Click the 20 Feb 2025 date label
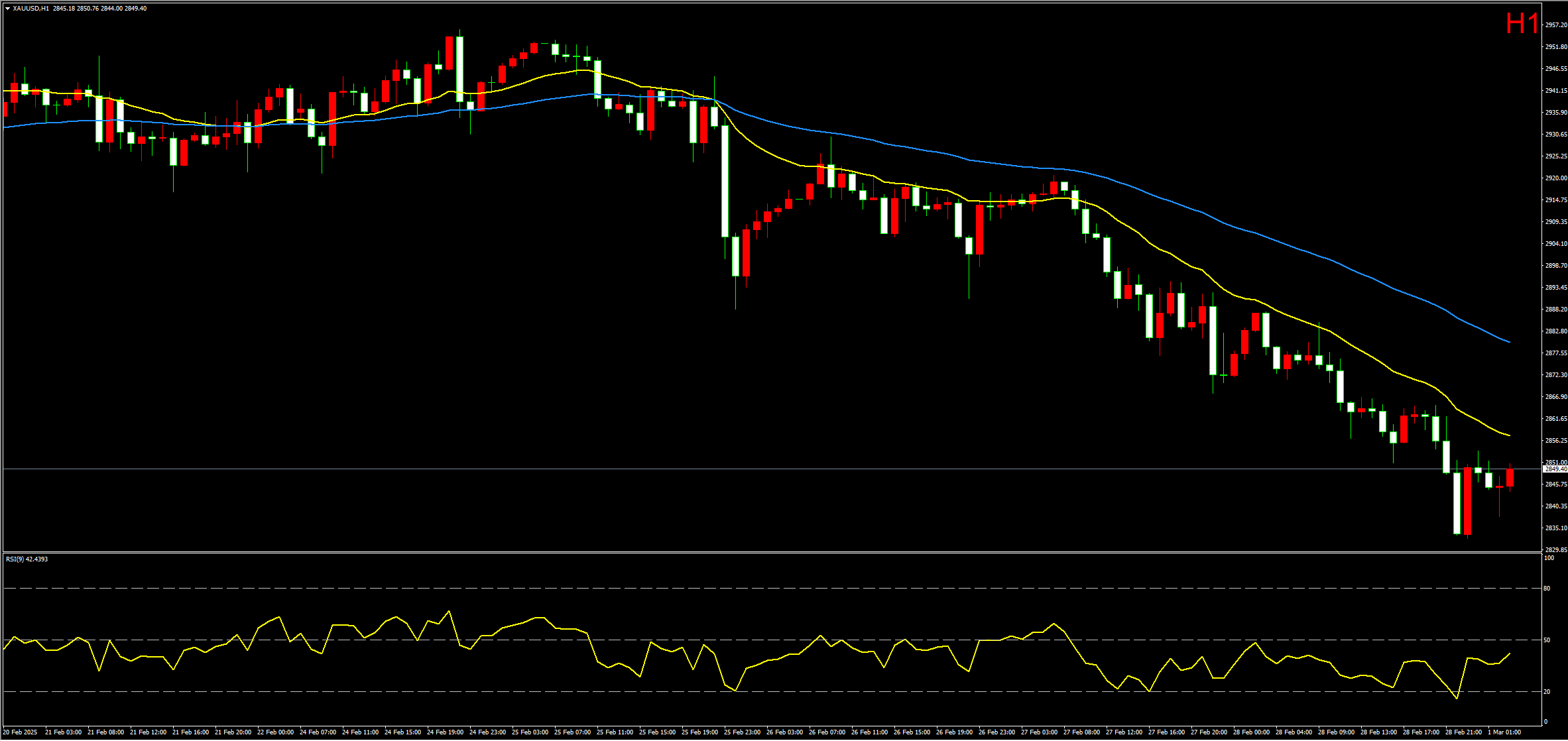 21,732
